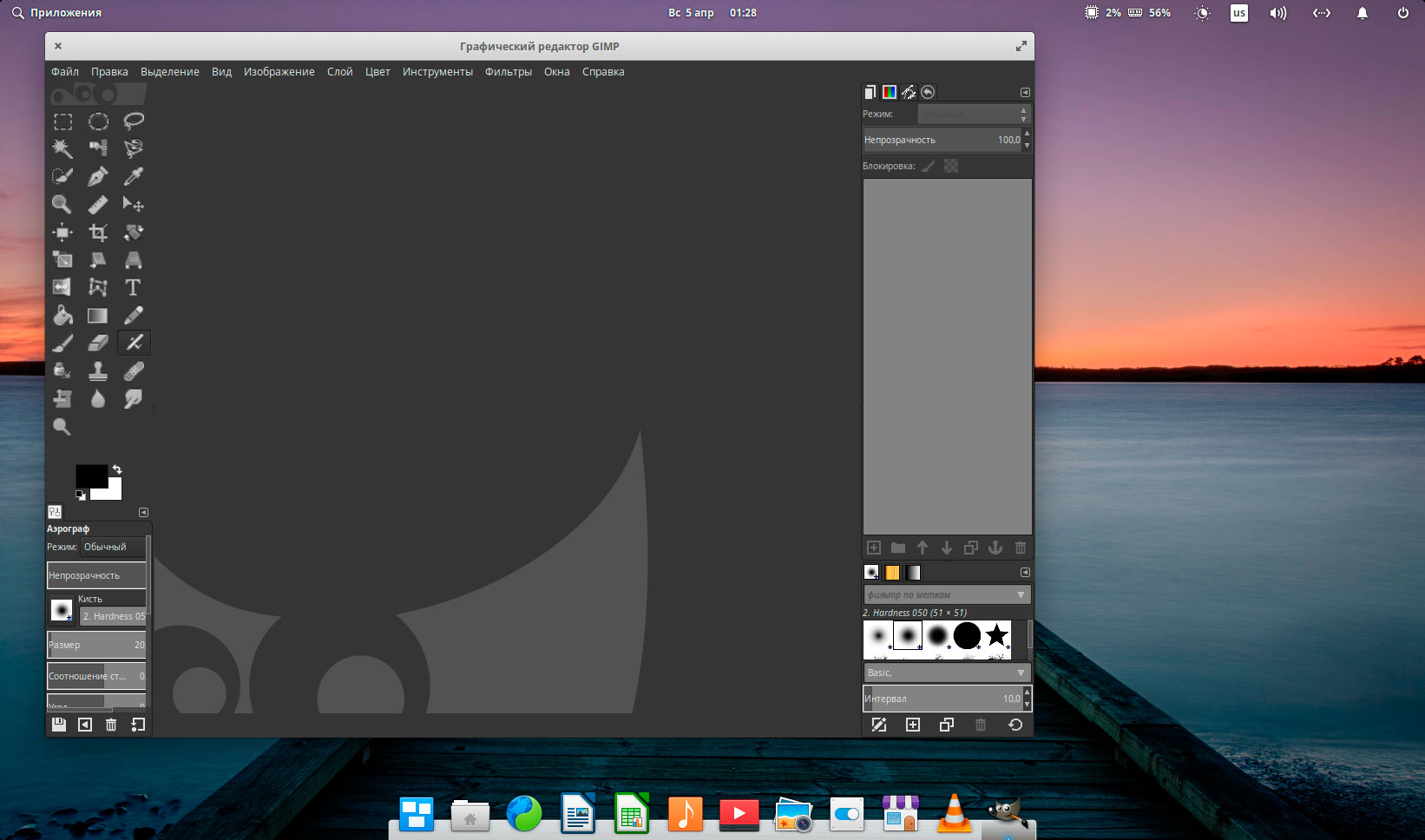The width and height of the screenshot is (1425, 840).
Task: Select the Rectangle Select tool
Action: pos(62,121)
